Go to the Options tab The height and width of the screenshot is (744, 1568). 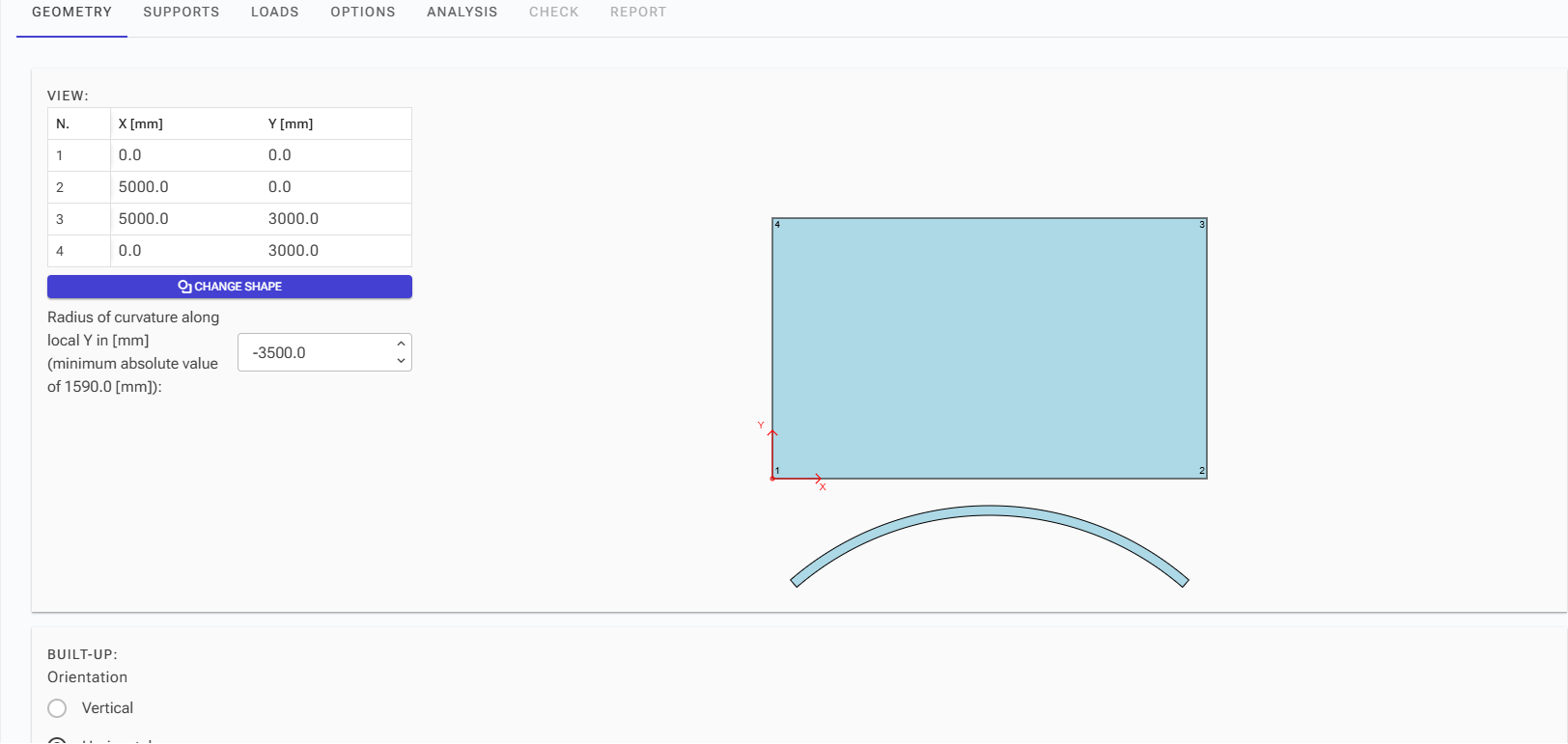[363, 13]
